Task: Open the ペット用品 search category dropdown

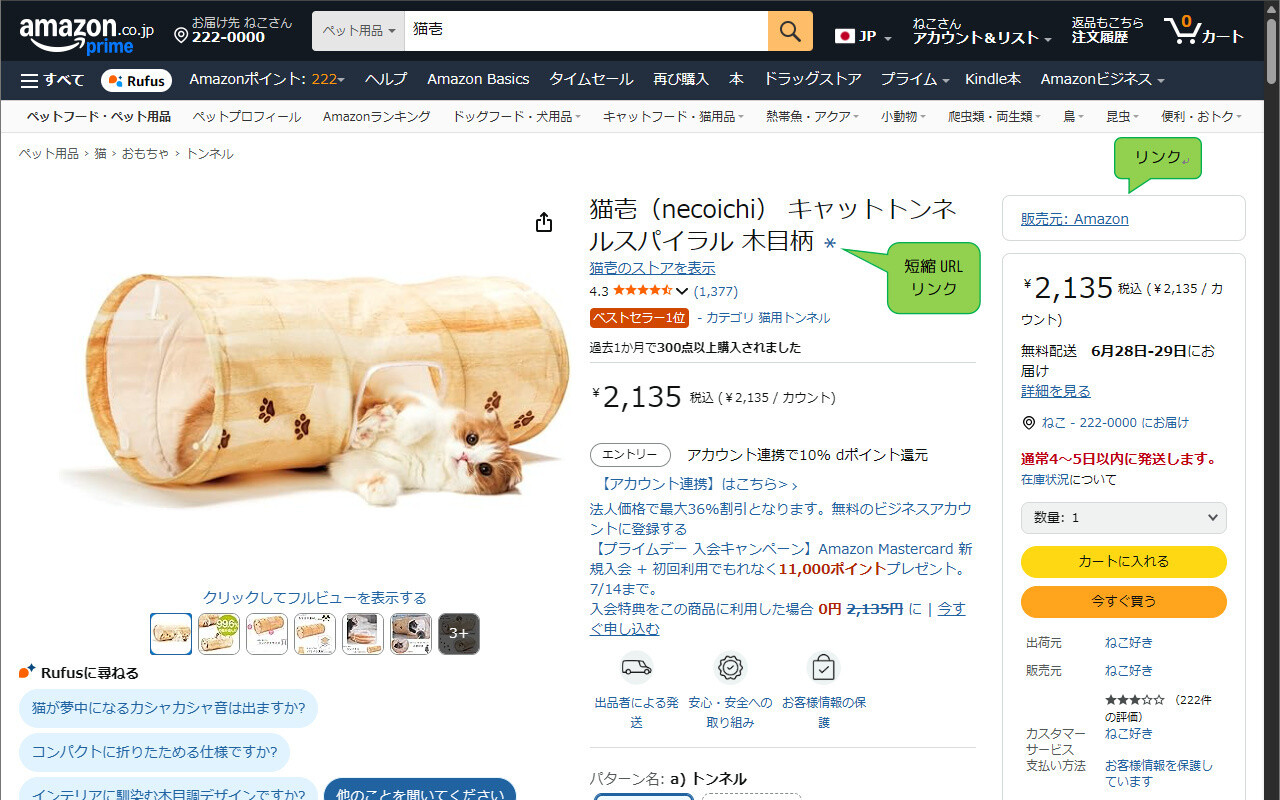Action: point(358,31)
